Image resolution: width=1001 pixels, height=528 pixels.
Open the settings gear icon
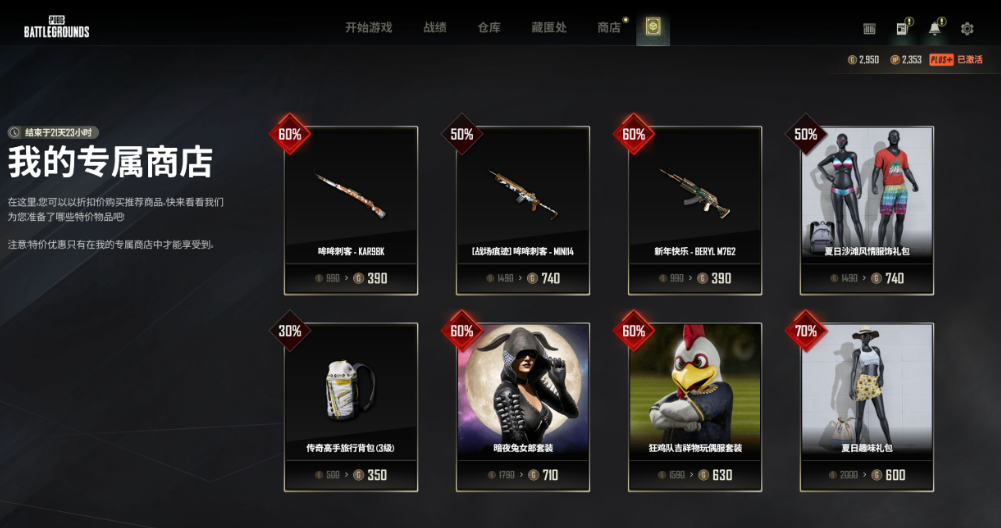tap(967, 28)
